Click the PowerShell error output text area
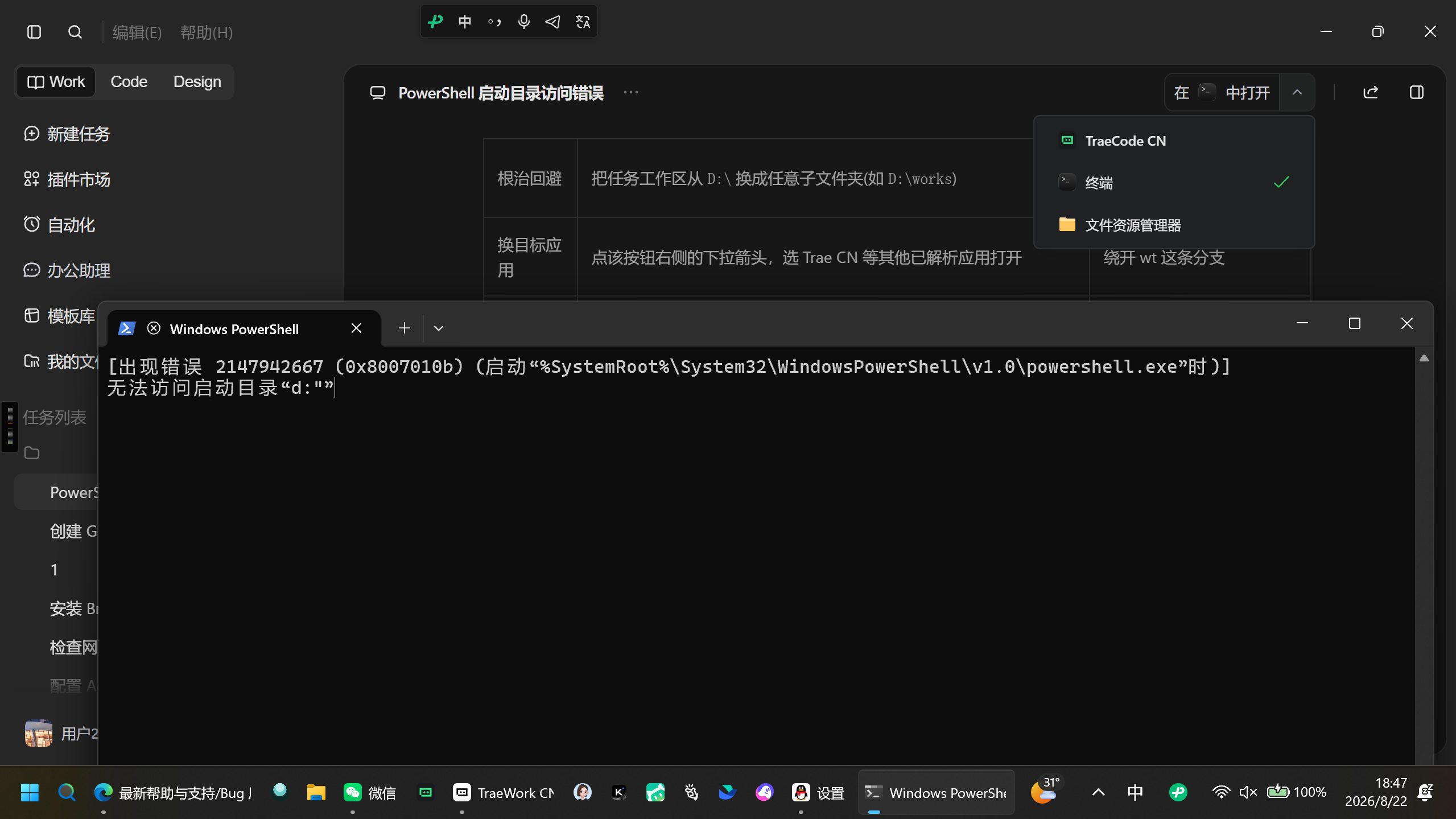The width and height of the screenshot is (1456, 819). 669,377
